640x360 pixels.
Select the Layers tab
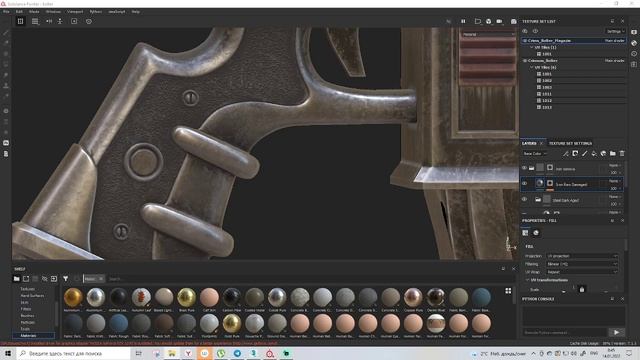pyautogui.click(x=529, y=143)
